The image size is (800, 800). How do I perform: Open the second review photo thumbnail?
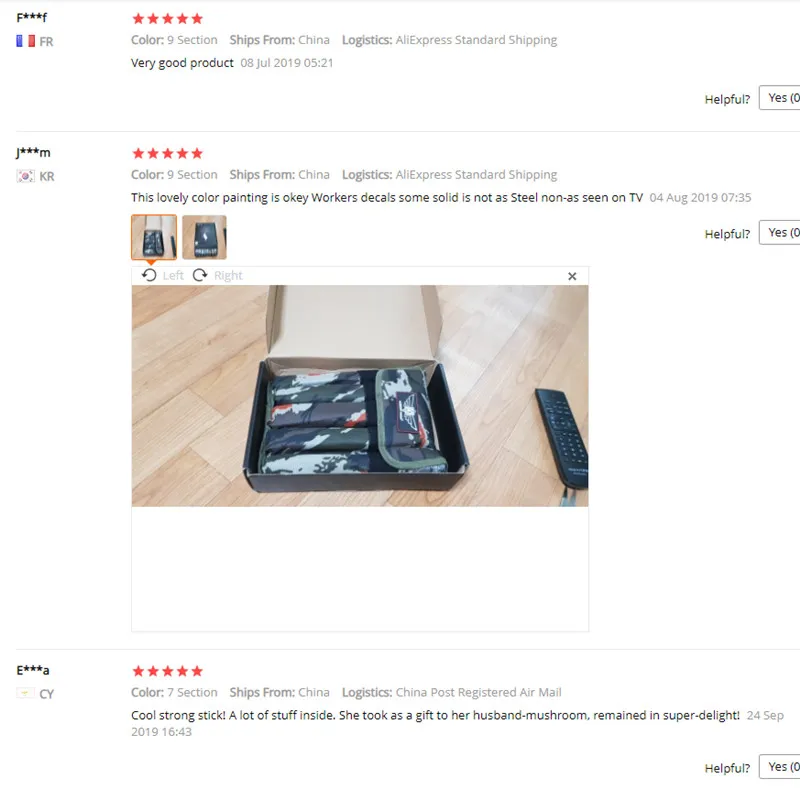[x=204, y=237]
